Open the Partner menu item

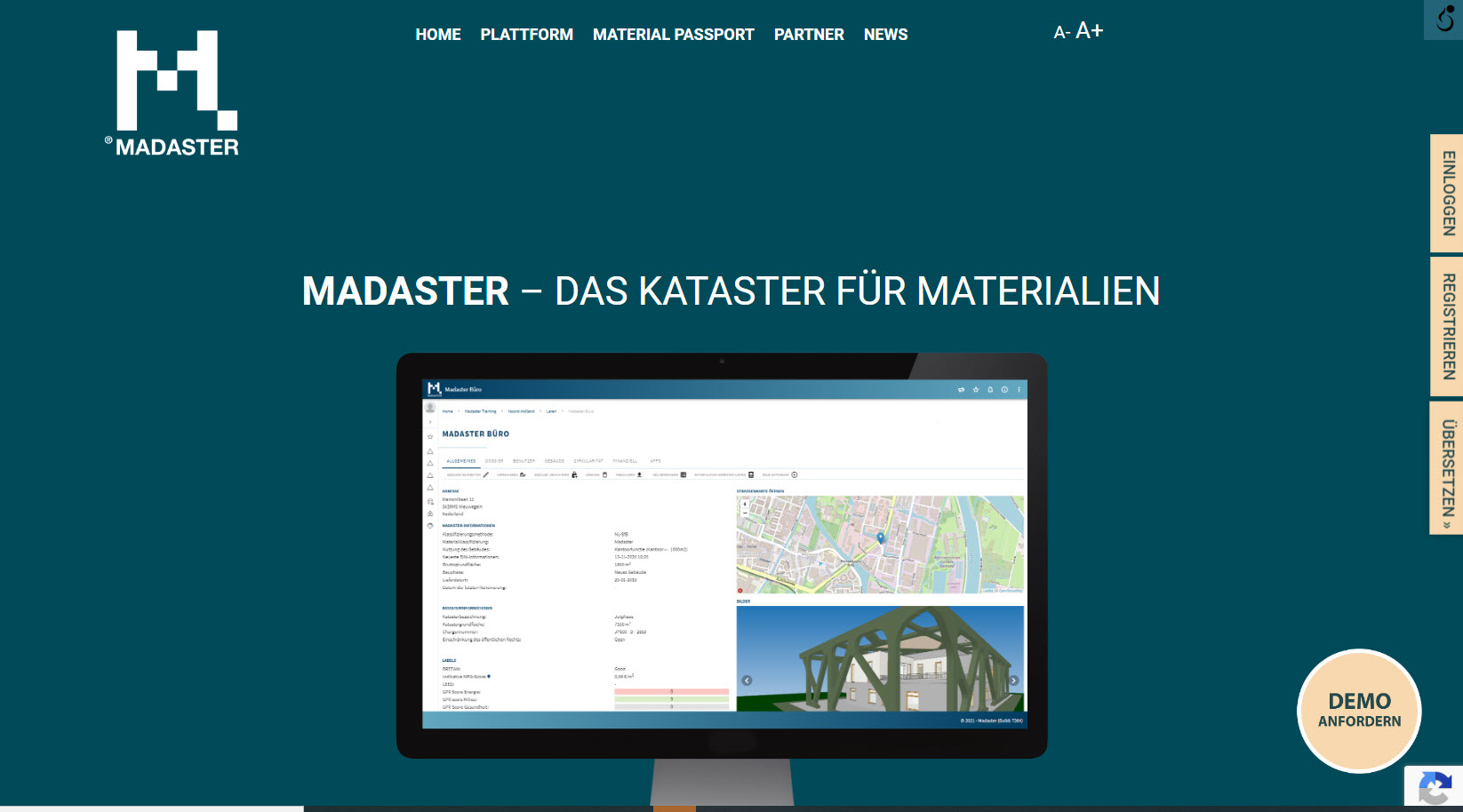[x=809, y=35]
